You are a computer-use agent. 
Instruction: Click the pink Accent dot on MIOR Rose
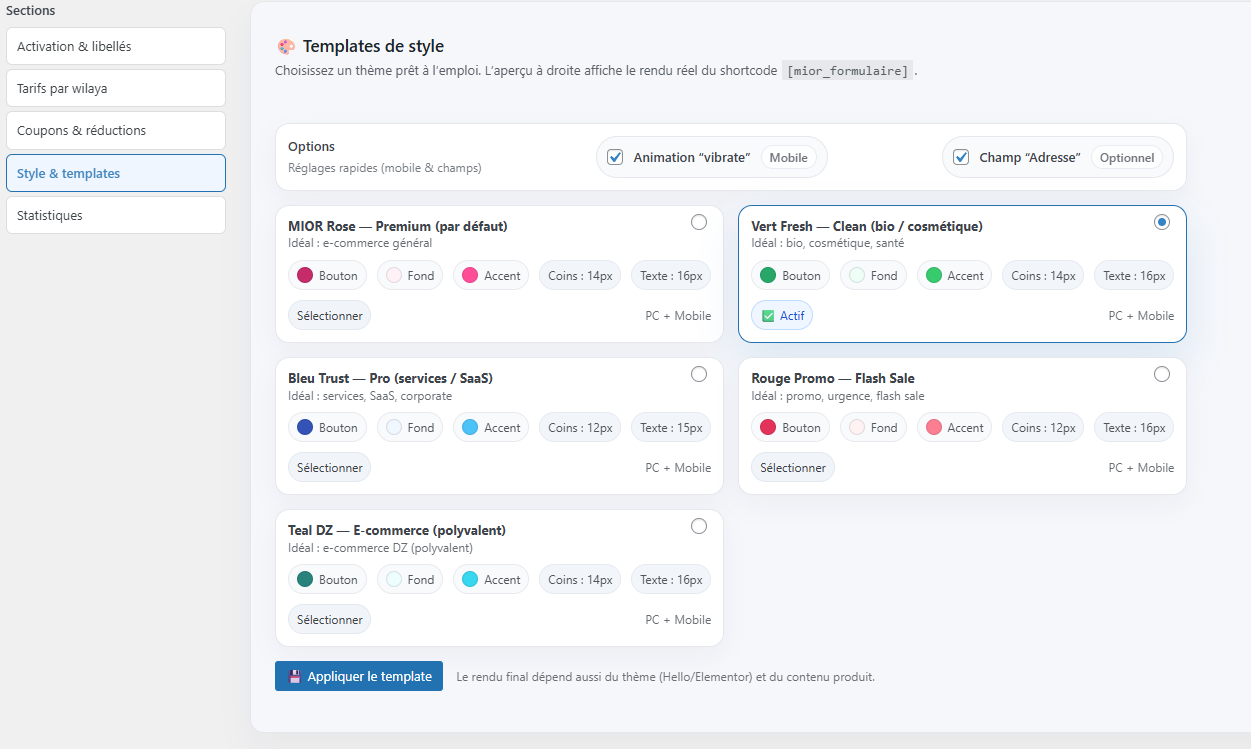468,274
